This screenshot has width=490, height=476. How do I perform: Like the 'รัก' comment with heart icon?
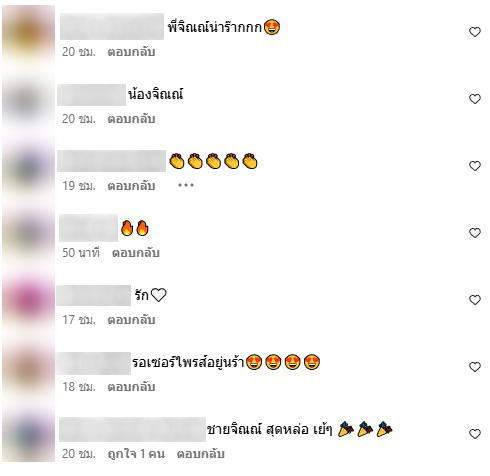click(x=475, y=300)
